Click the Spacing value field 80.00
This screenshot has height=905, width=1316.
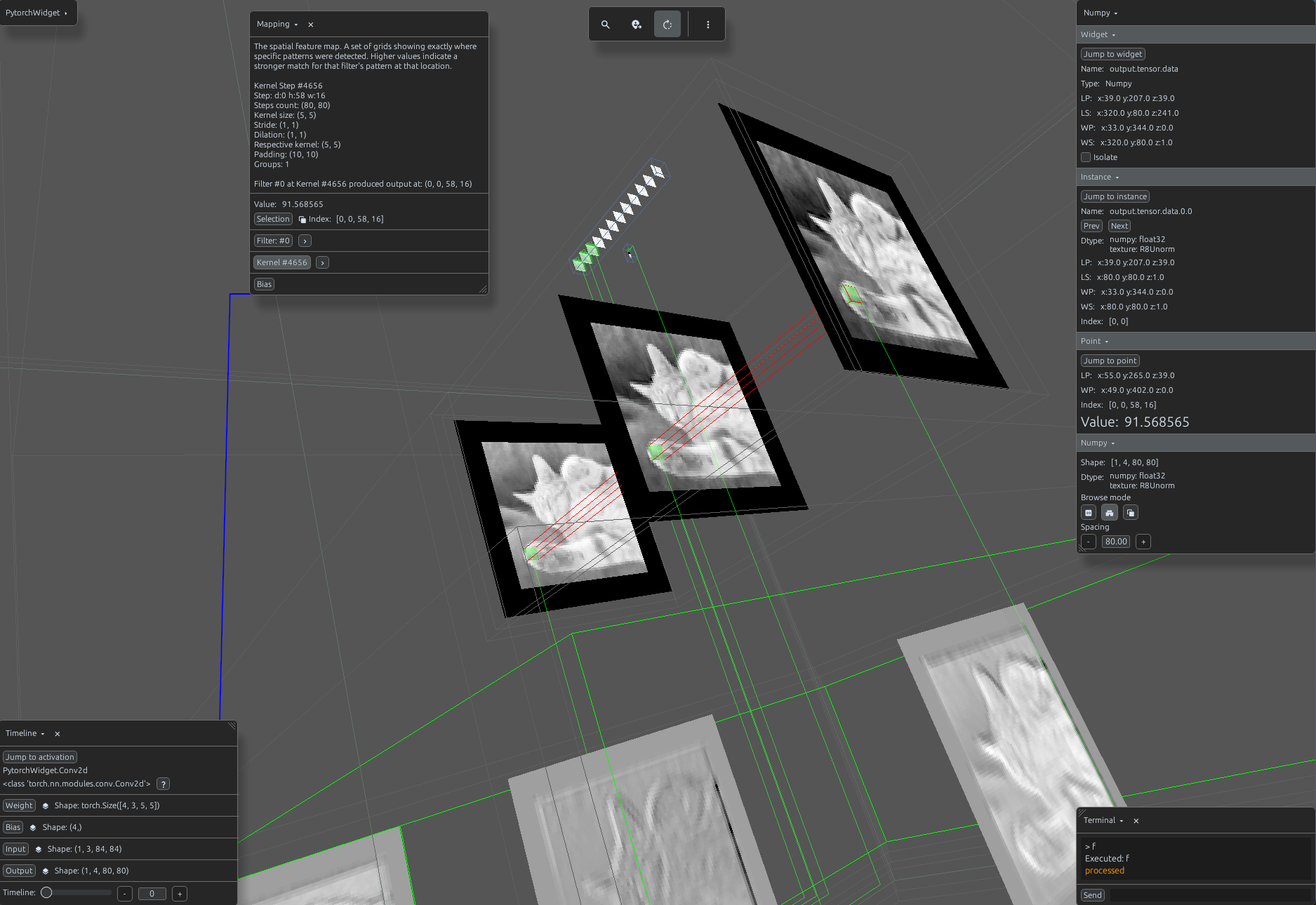coord(1116,542)
